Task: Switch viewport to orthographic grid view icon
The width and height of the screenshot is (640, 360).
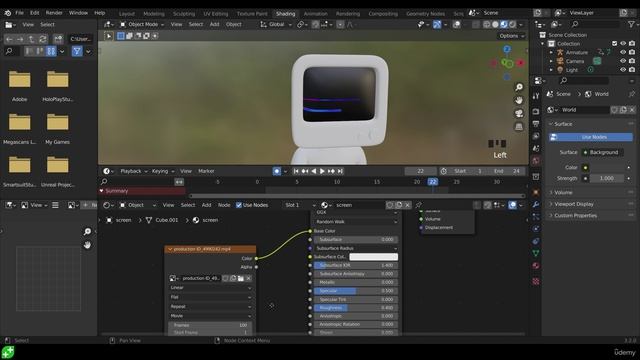Action: tap(519, 126)
